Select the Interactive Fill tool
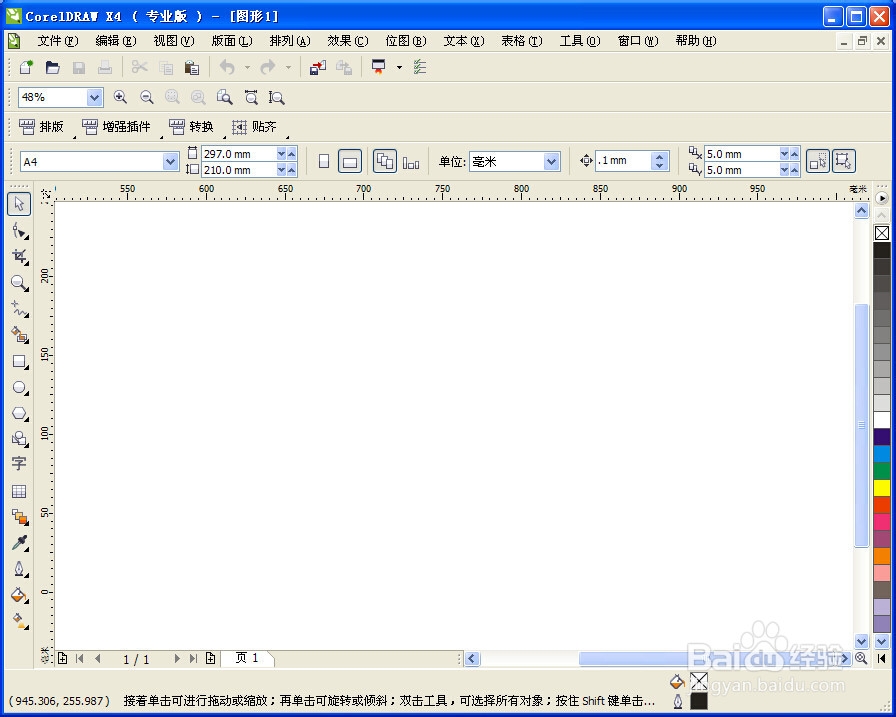 tap(19, 621)
